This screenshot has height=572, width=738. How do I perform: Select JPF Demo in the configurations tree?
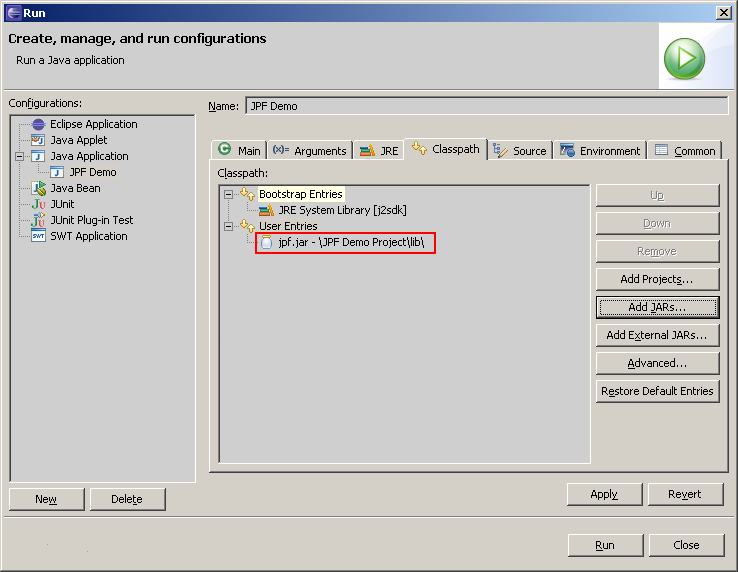point(92,172)
